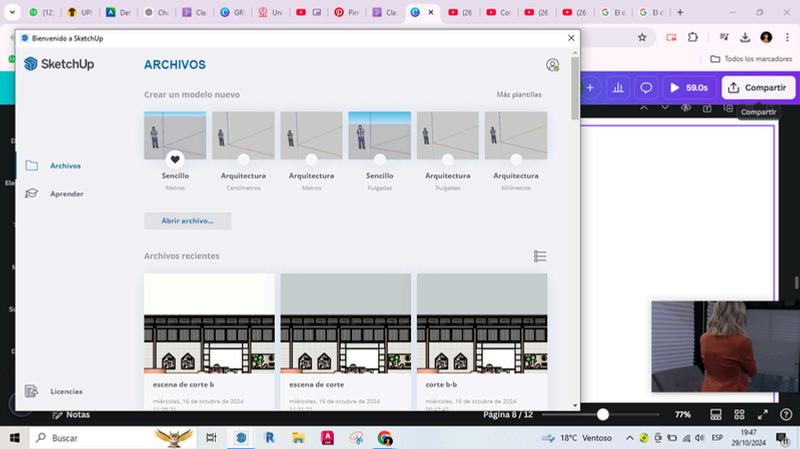Play the 59.0s Canva presentation
The image size is (800, 449).
pyautogui.click(x=689, y=88)
